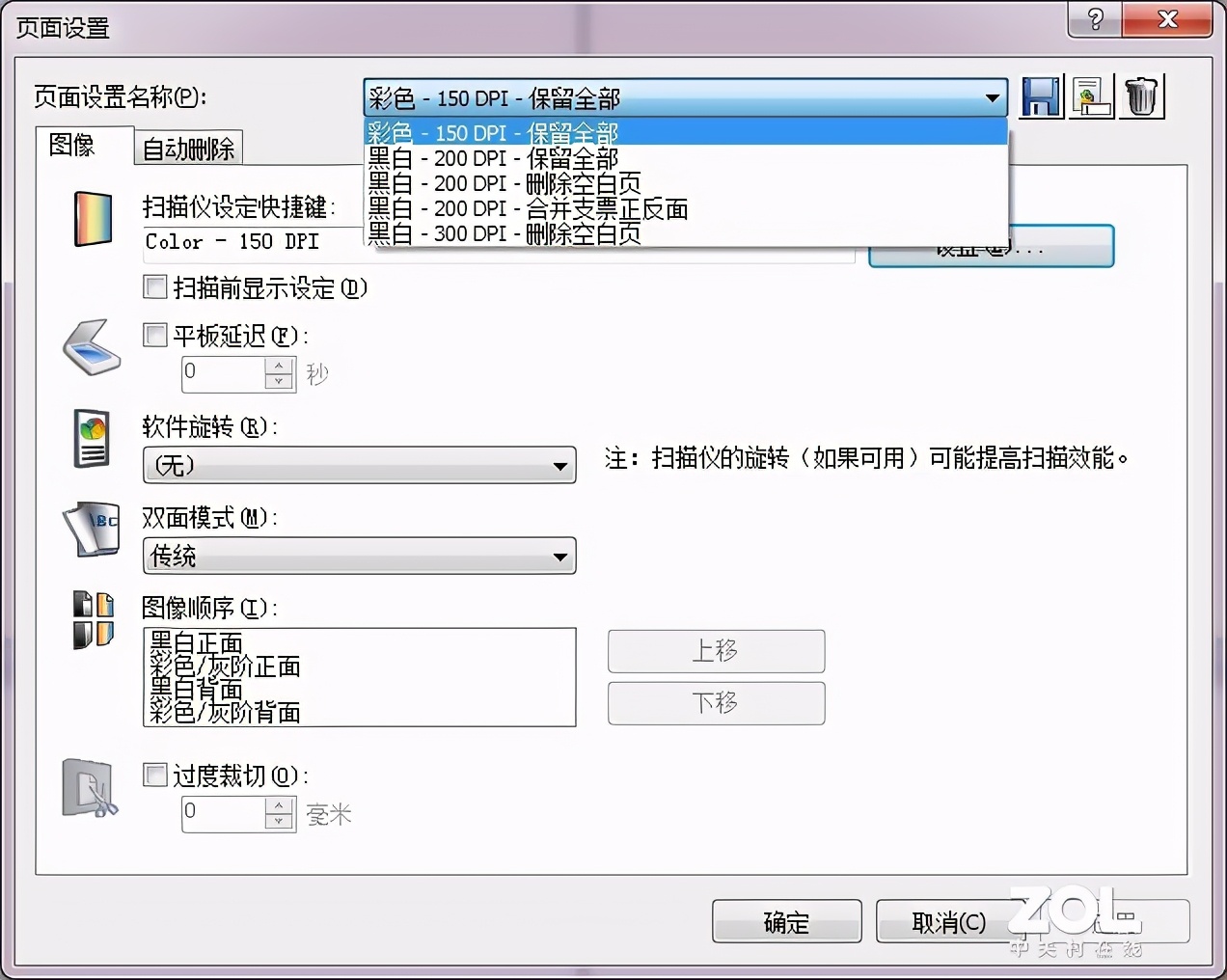Switch to the 自动删除 tab
Screen dimensions: 1227x980
click(188, 147)
